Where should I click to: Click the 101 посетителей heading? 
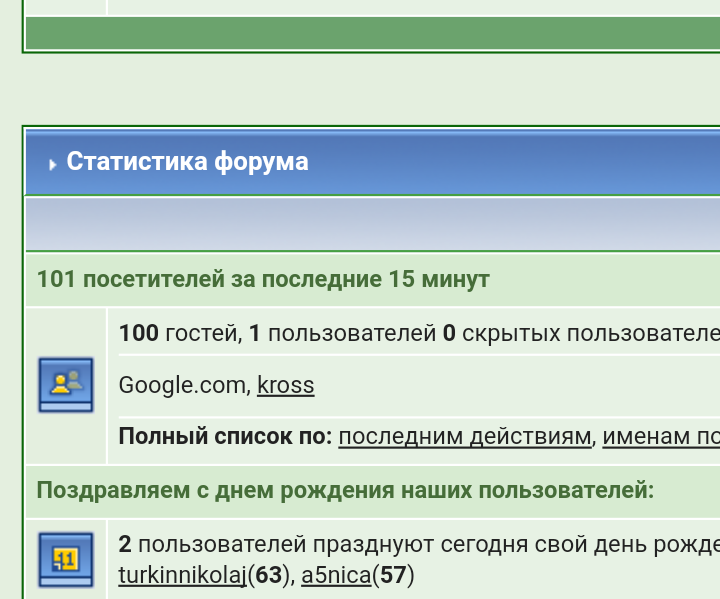(263, 279)
